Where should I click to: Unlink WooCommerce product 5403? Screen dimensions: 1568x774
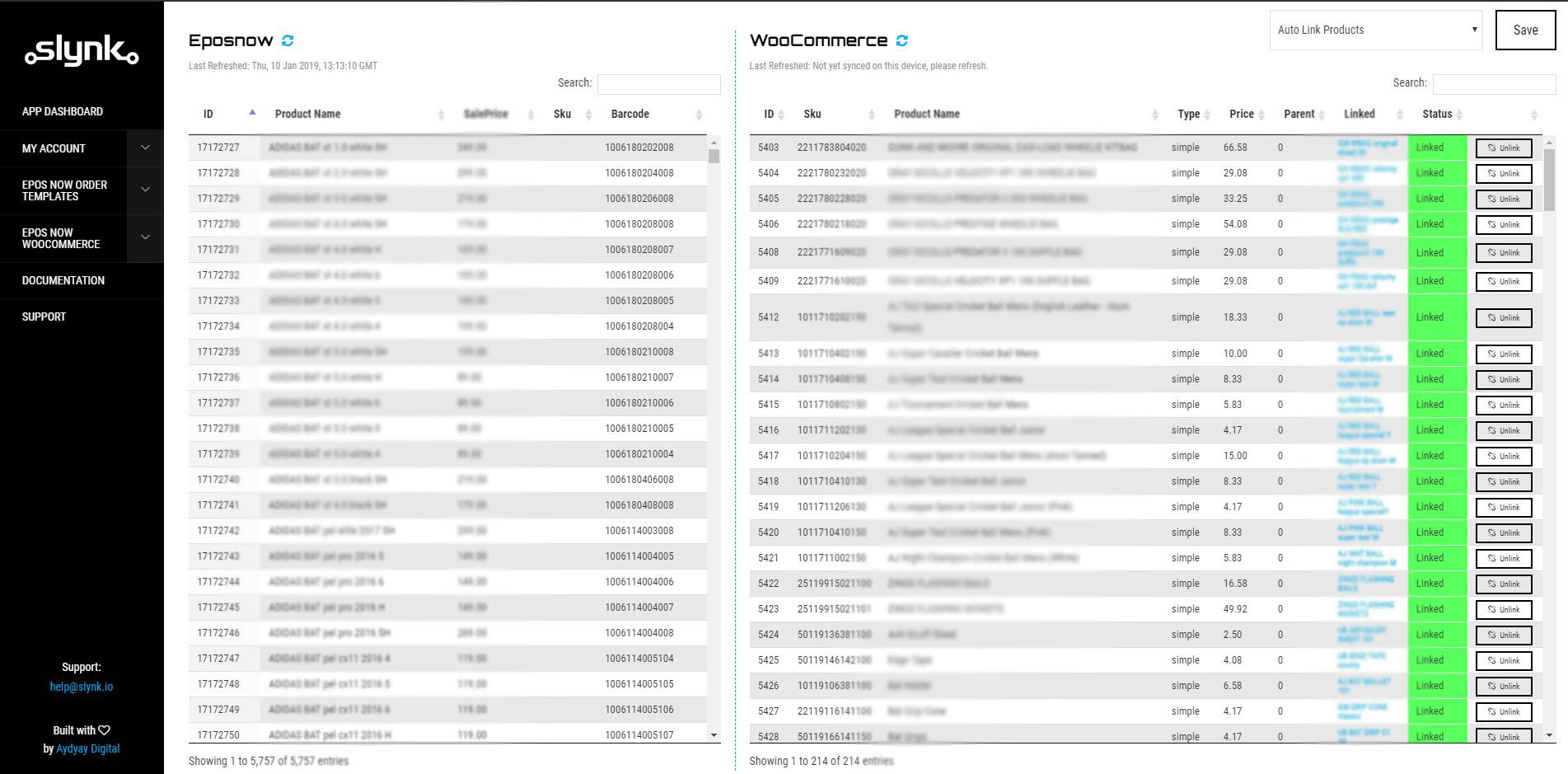pyautogui.click(x=1503, y=148)
